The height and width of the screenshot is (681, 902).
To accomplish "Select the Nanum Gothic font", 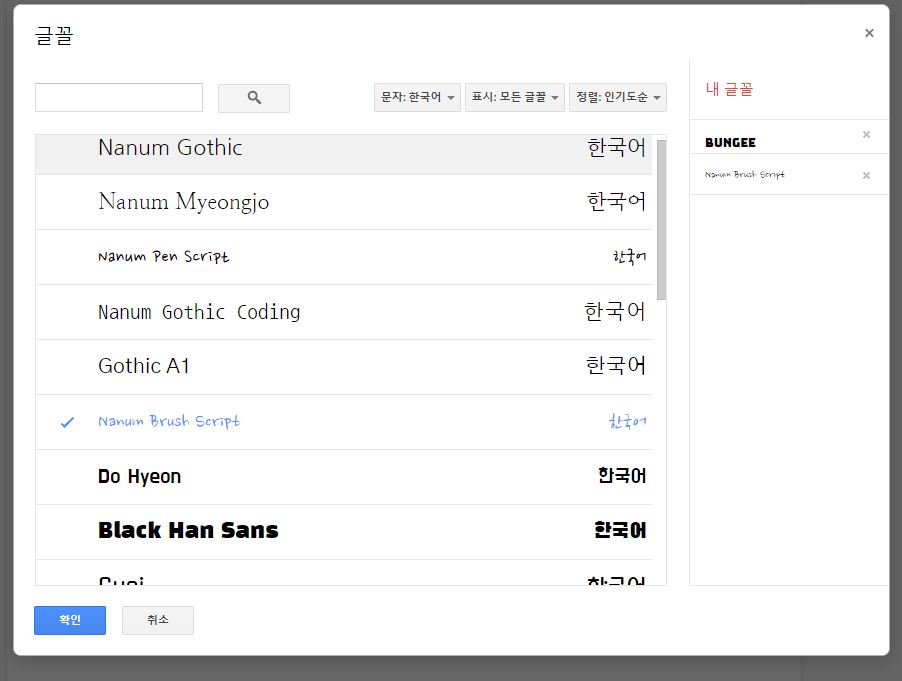I will tap(343, 154).
